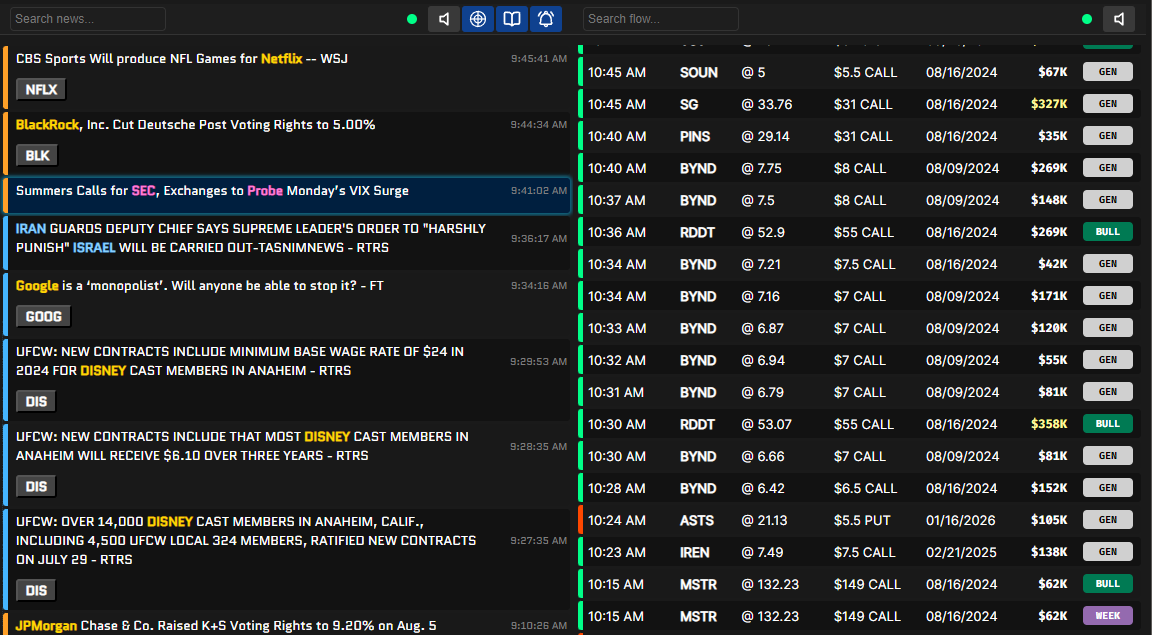Open Iran Guards Deputy Chief headline
This screenshot has width=1152, height=635.
click(x=251, y=238)
